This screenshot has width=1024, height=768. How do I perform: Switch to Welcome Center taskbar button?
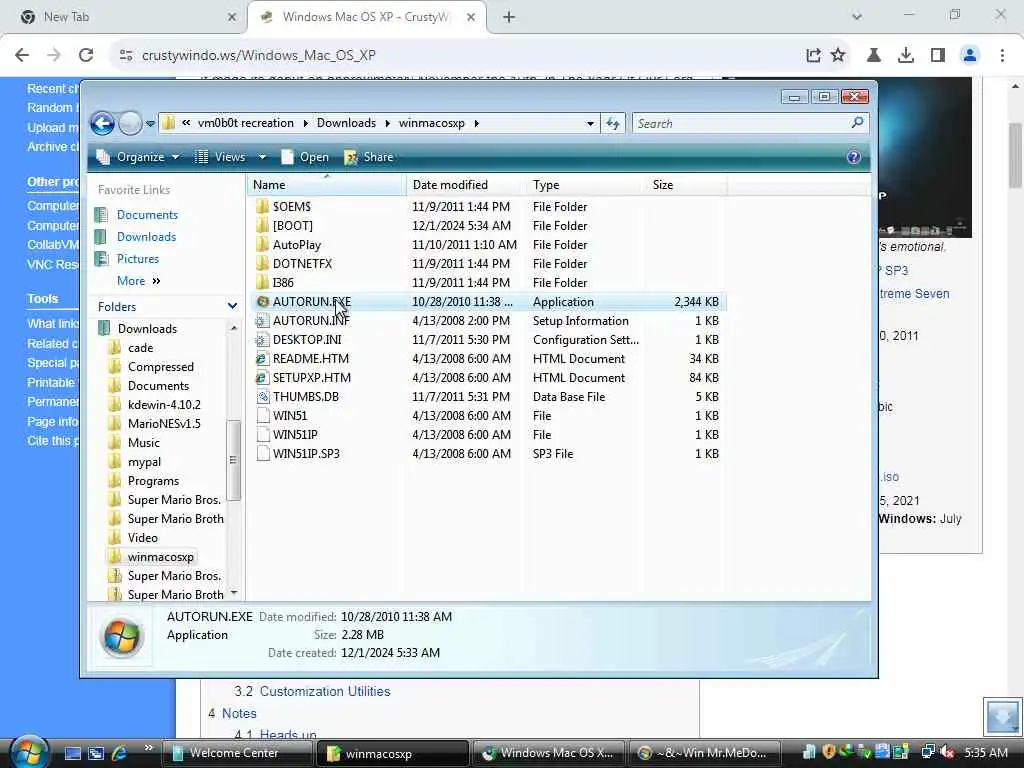[238, 753]
